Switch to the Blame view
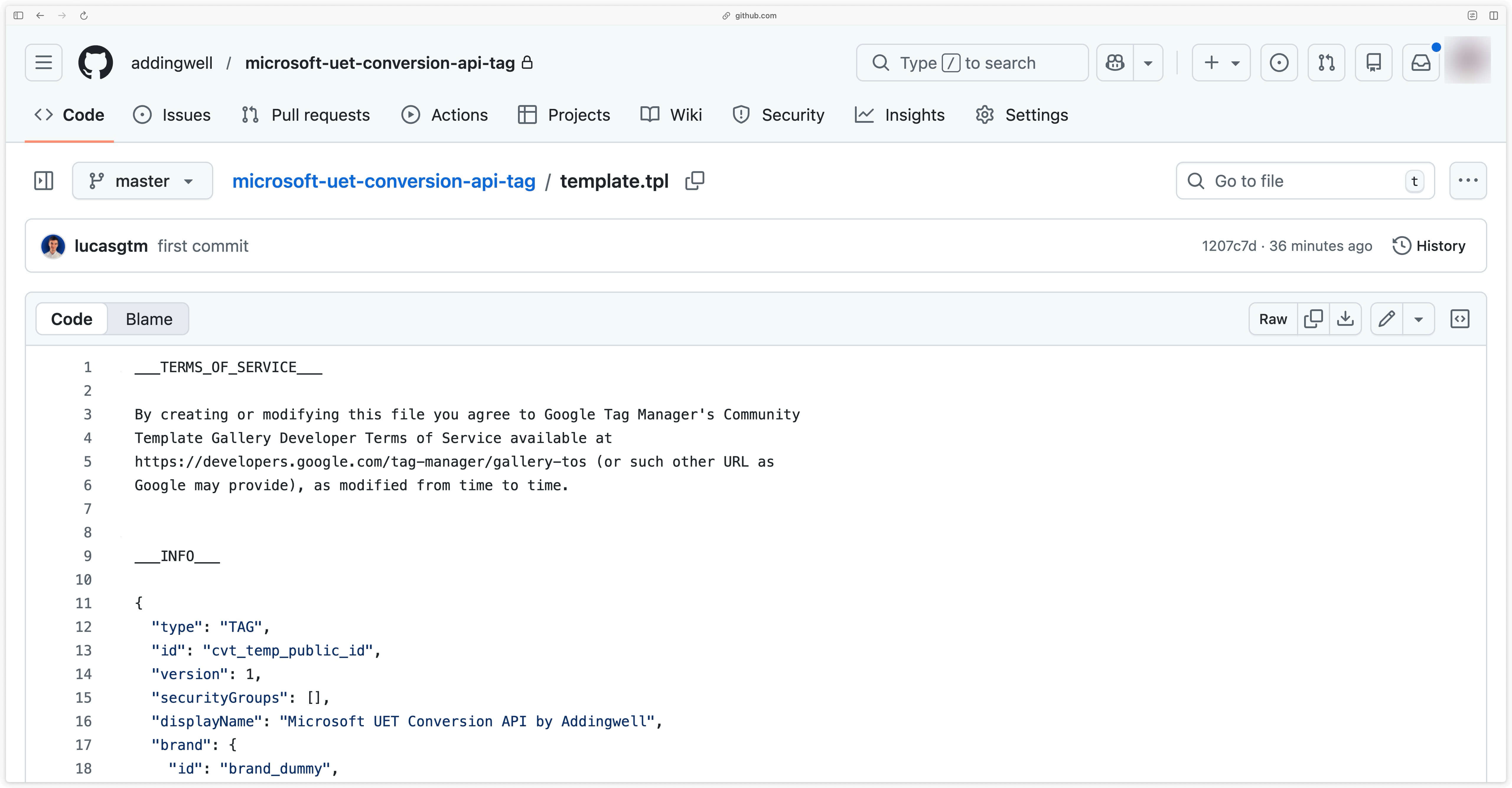The width and height of the screenshot is (1512, 788). [x=148, y=319]
